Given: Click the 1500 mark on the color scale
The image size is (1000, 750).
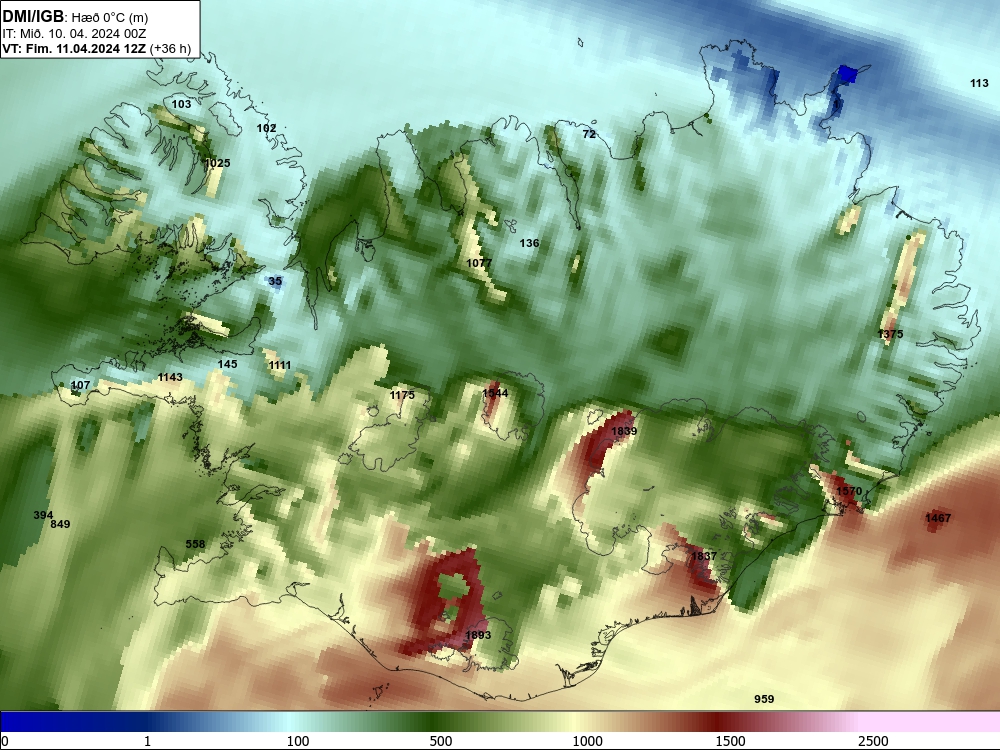Looking at the screenshot, I should click(730, 741).
